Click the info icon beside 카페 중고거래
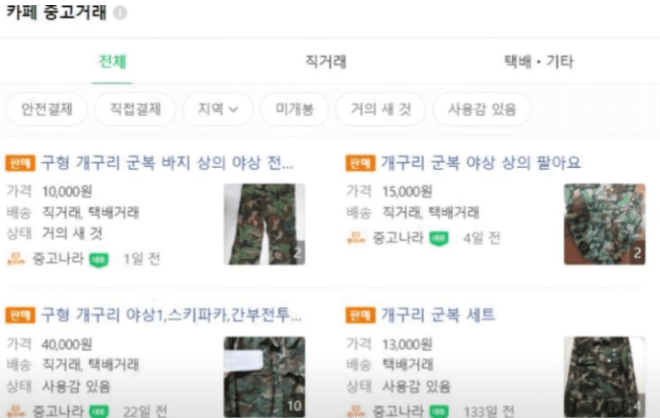The width and height of the screenshot is (660, 418). (x=120, y=13)
